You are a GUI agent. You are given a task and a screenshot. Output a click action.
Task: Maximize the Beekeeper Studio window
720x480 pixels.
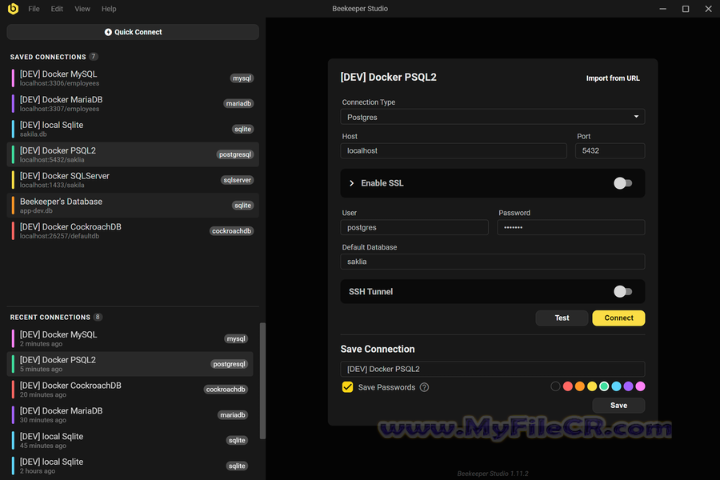pos(685,9)
